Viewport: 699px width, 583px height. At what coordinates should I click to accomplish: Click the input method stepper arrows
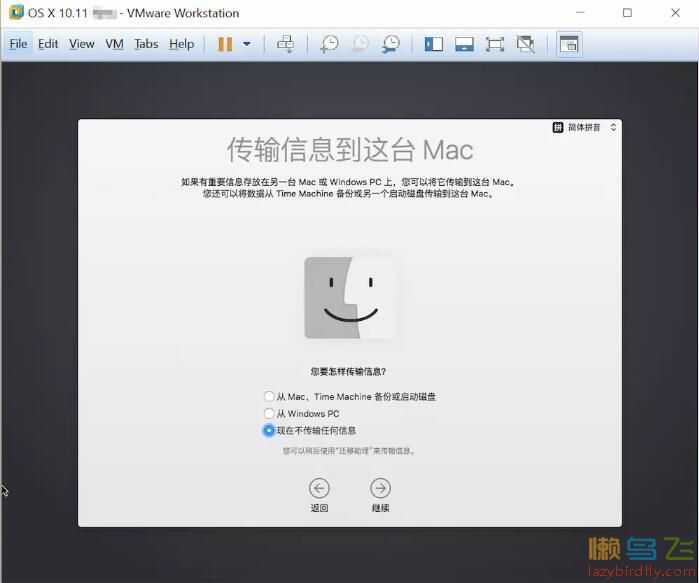(613, 127)
